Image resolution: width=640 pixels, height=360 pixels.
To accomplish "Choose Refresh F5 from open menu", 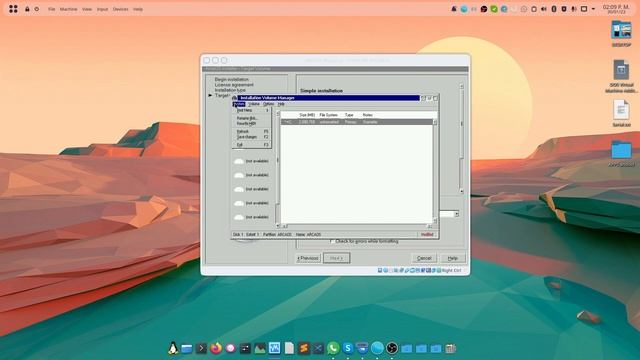I will click(252, 131).
